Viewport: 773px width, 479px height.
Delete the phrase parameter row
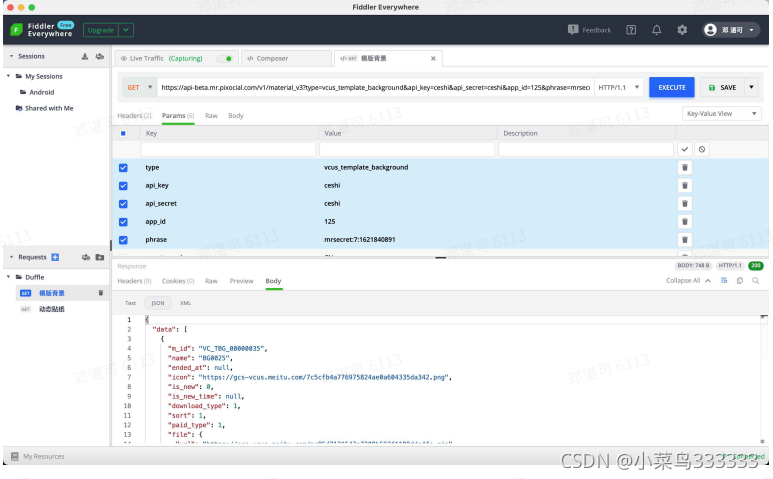[685, 240]
